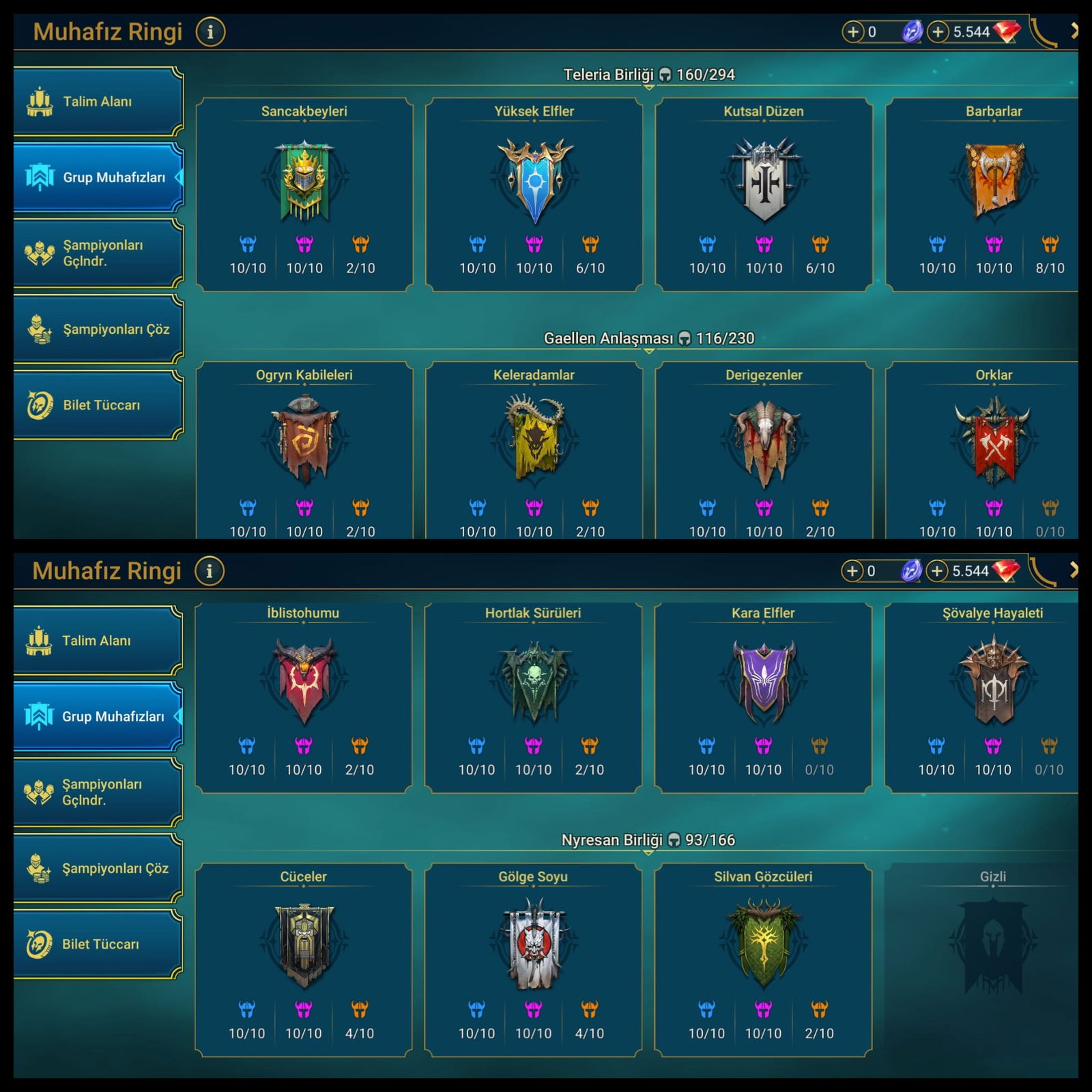Image resolution: width=1092 pixels, height=1092 pixels.
Task: Open Bilet Tüccarı tab in lower sidebar
Action: click(98, 944)
